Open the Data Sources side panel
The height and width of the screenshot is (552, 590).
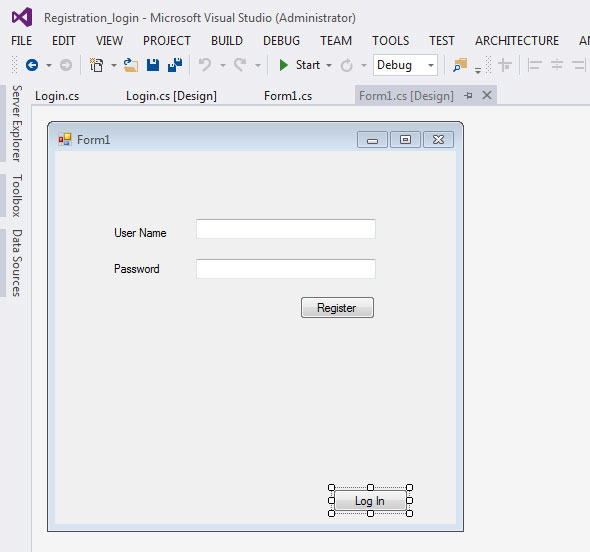coord(17,263)
